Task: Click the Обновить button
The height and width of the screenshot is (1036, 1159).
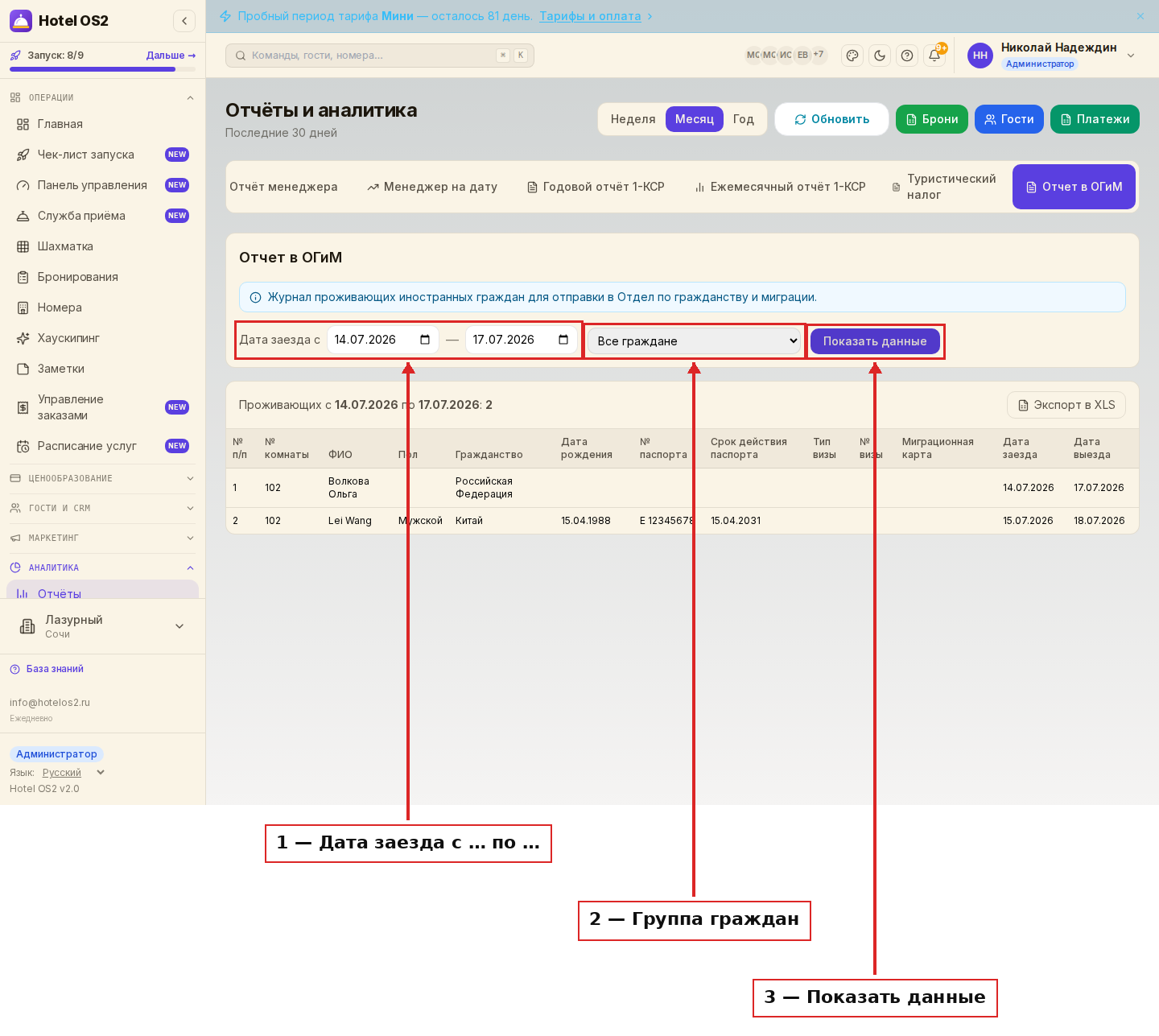Action: tap(831, 119)
